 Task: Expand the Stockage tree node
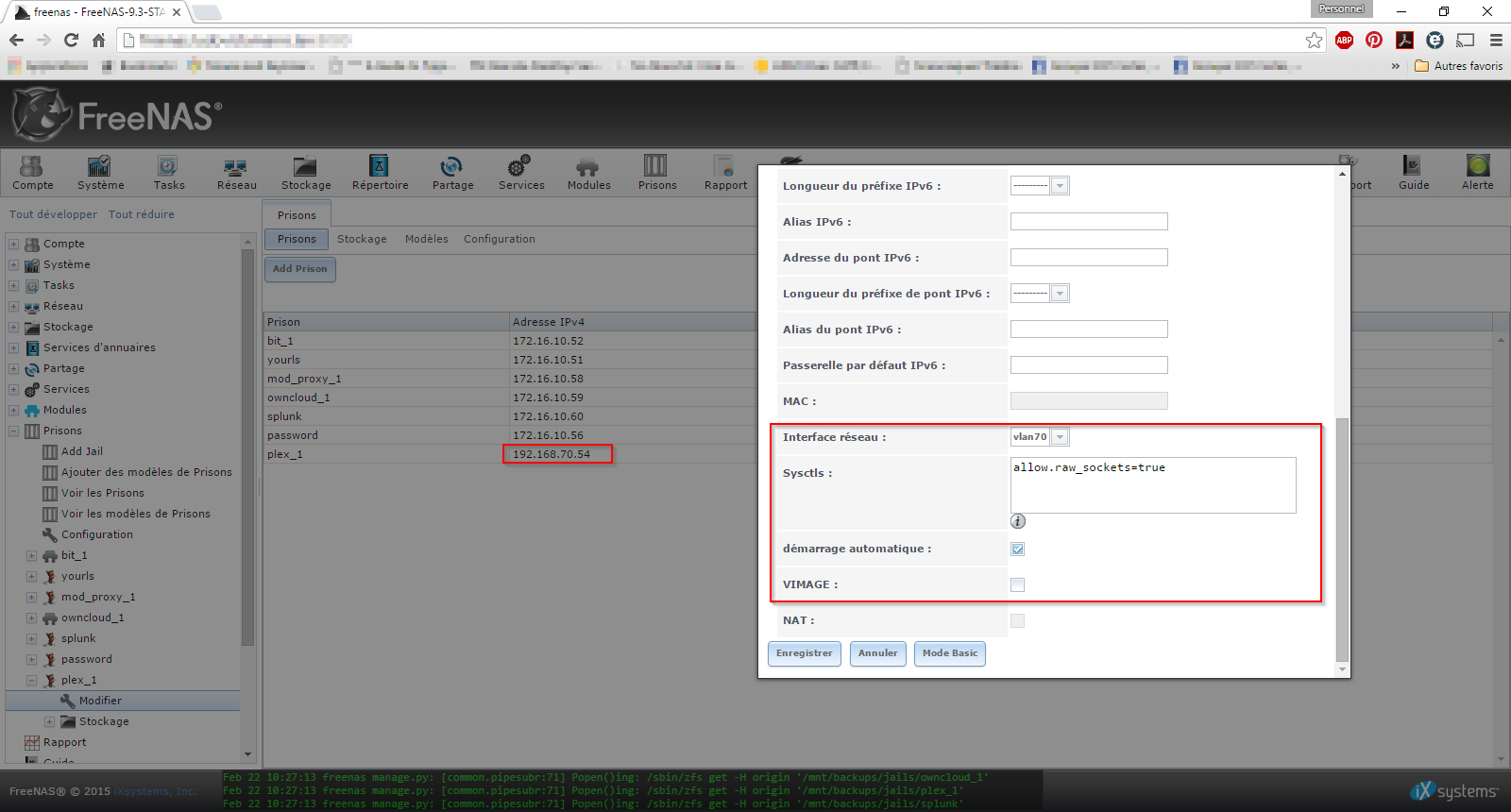(x=14, y=327)
